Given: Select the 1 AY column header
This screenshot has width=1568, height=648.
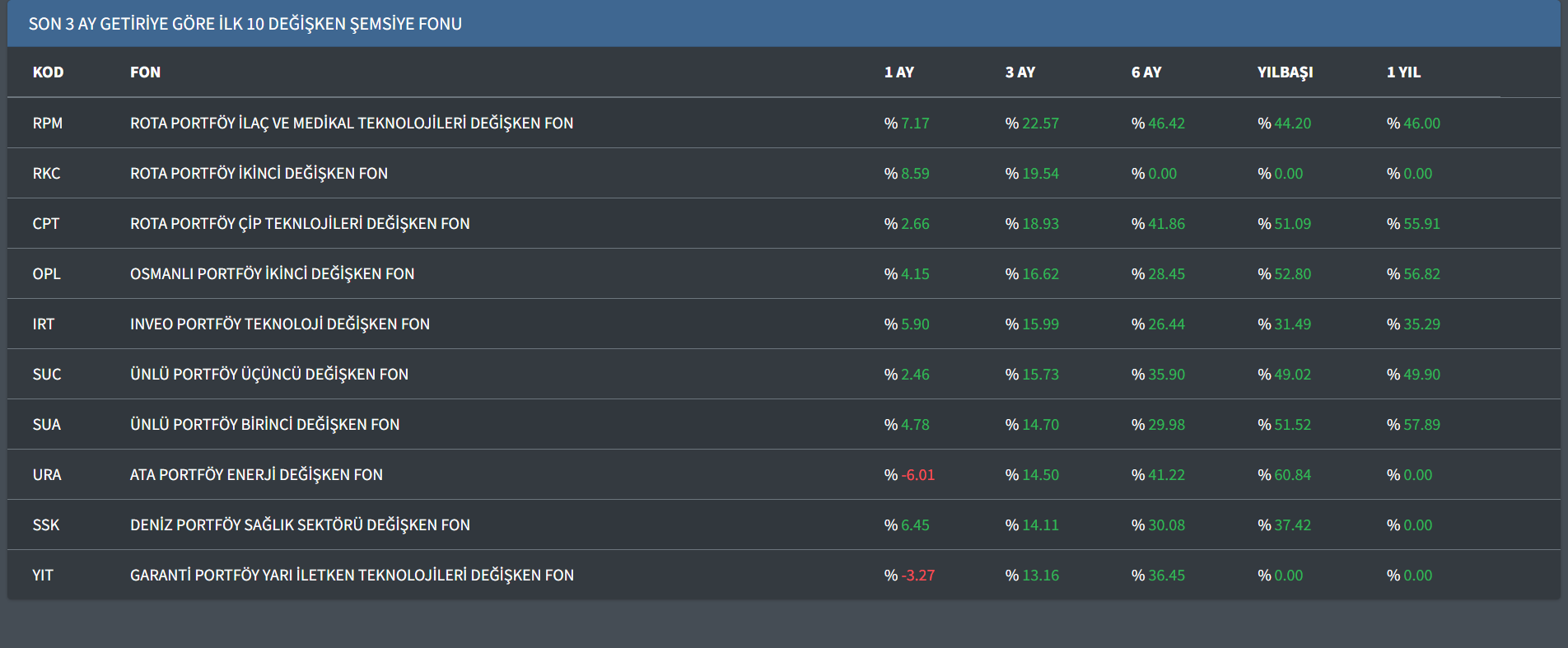Looking at the screenshot, I should tap(898, 72).
